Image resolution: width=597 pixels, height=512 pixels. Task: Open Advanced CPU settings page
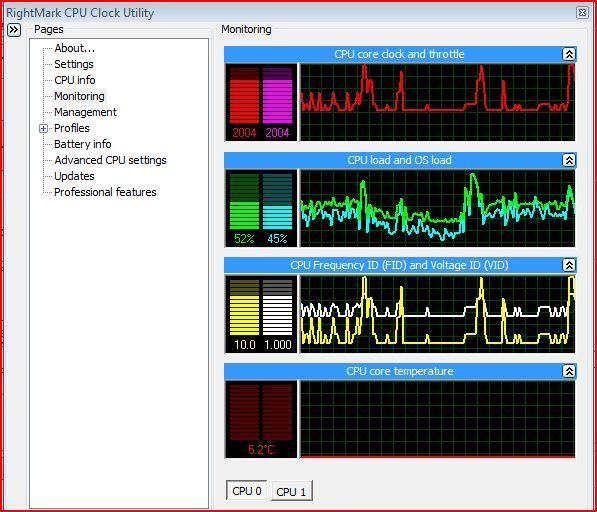coord(110,160)
